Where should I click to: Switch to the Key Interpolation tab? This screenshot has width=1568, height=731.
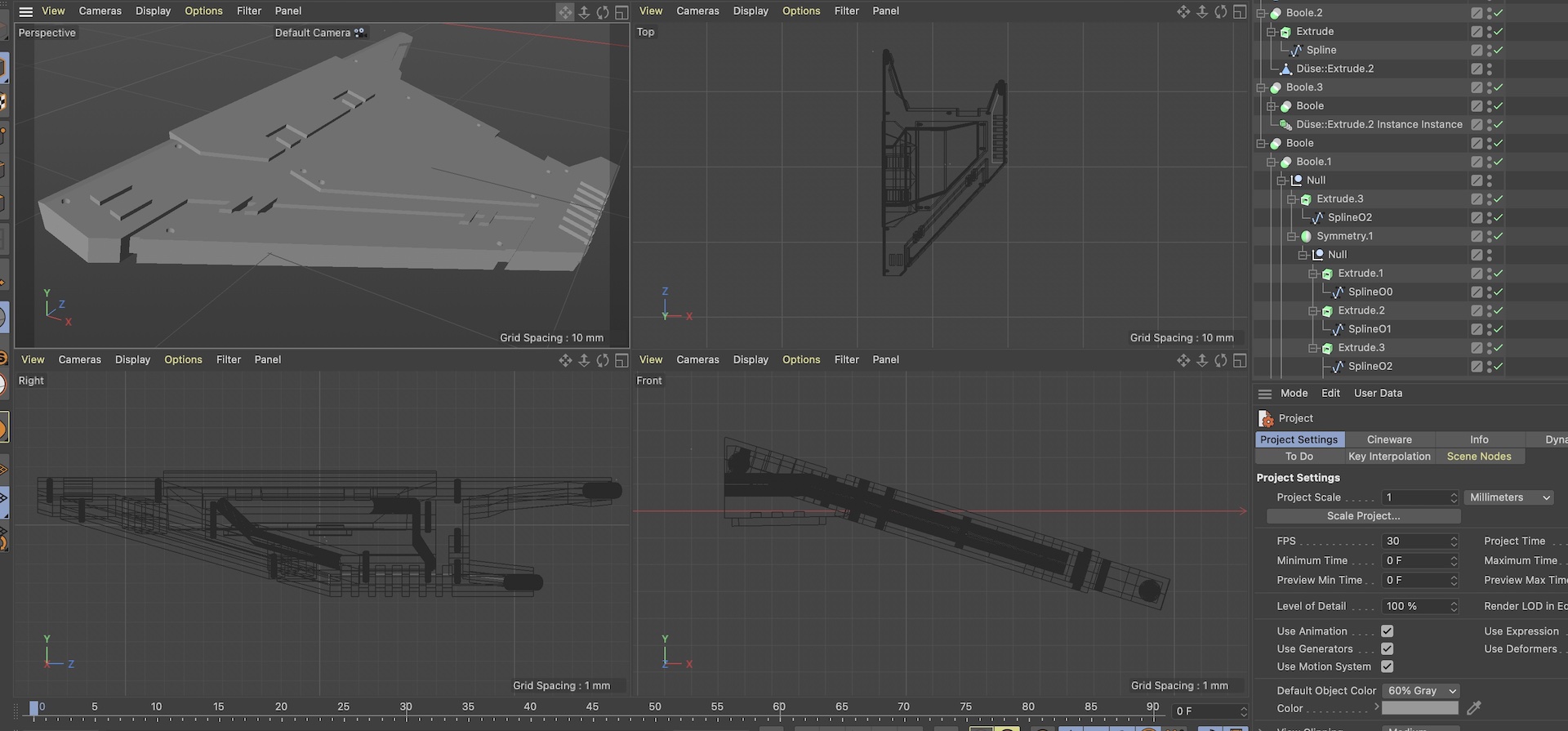pos(1389,457)
